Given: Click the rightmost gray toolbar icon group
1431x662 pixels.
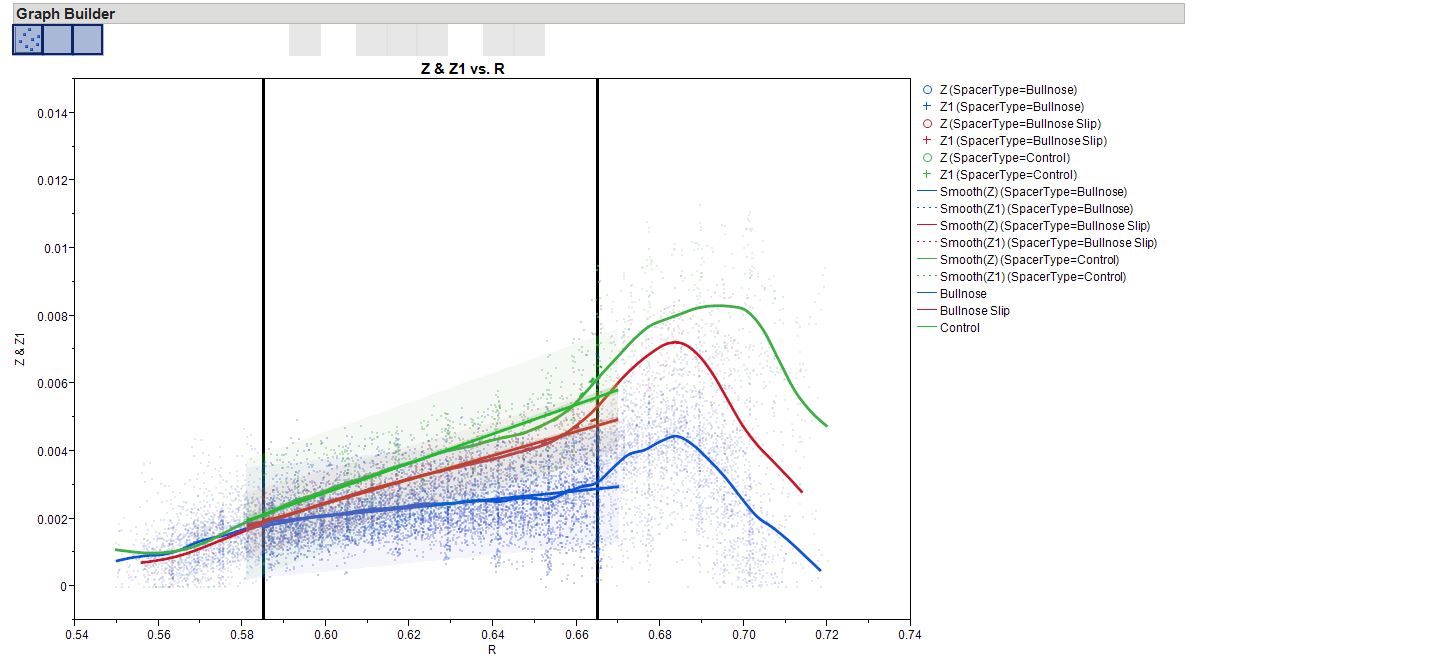Looking at the screenshot, I should (x=515, y=40).
